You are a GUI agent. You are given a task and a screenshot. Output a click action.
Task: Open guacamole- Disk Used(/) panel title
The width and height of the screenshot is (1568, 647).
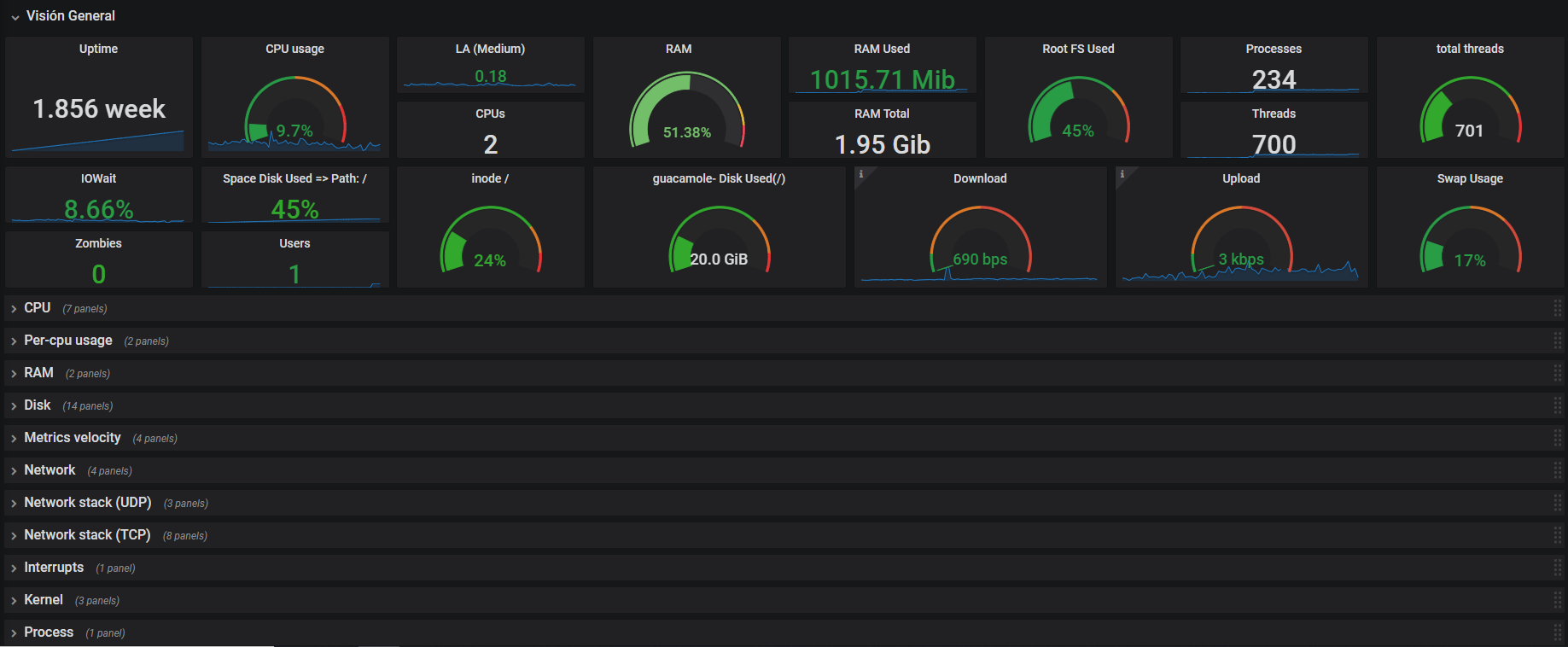pyautogui.click(x=719, y=178)
